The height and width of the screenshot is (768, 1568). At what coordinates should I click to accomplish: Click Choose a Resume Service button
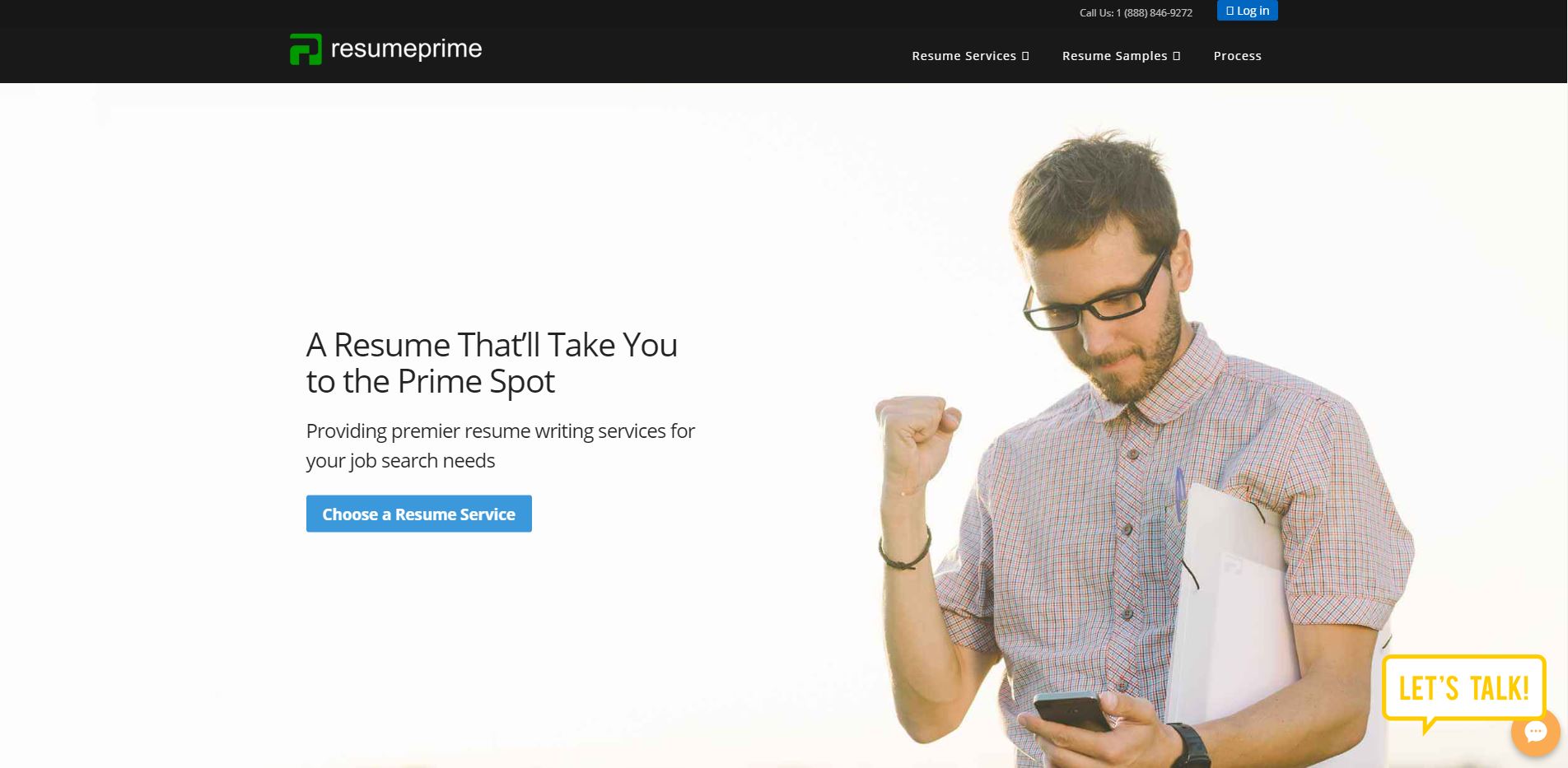[419, 514]
